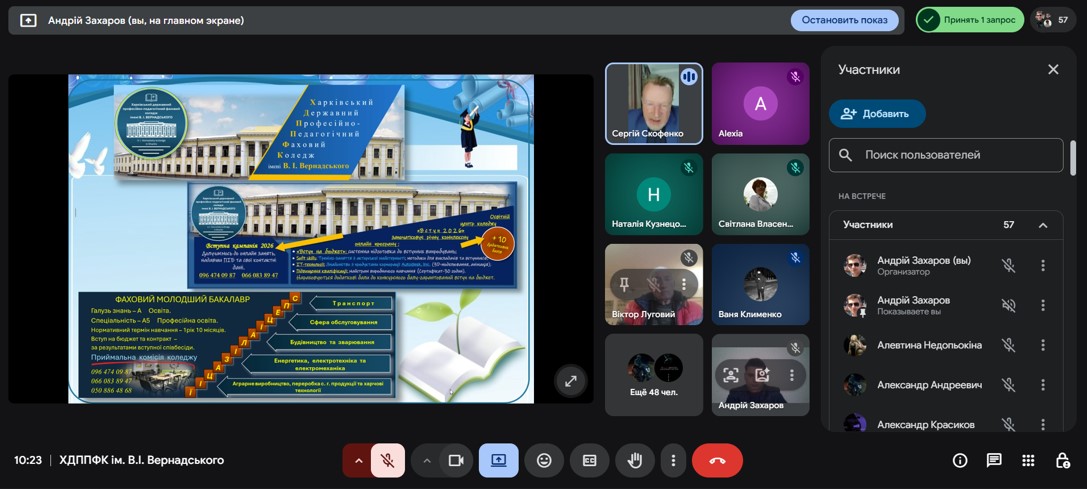
Task: Raise hand using the hand icon
Action: pyautogui.click(x=634, y=460)
